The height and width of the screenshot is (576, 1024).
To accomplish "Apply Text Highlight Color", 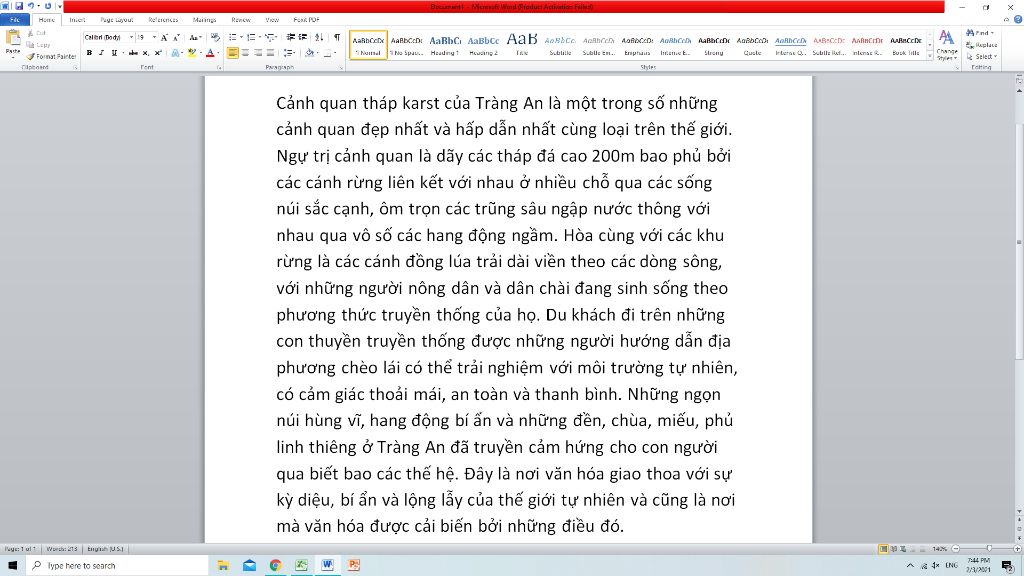I will [191, 53].
